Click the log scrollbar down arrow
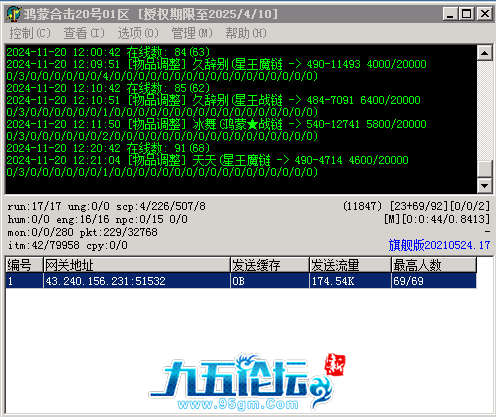 (x=485, y=185)
